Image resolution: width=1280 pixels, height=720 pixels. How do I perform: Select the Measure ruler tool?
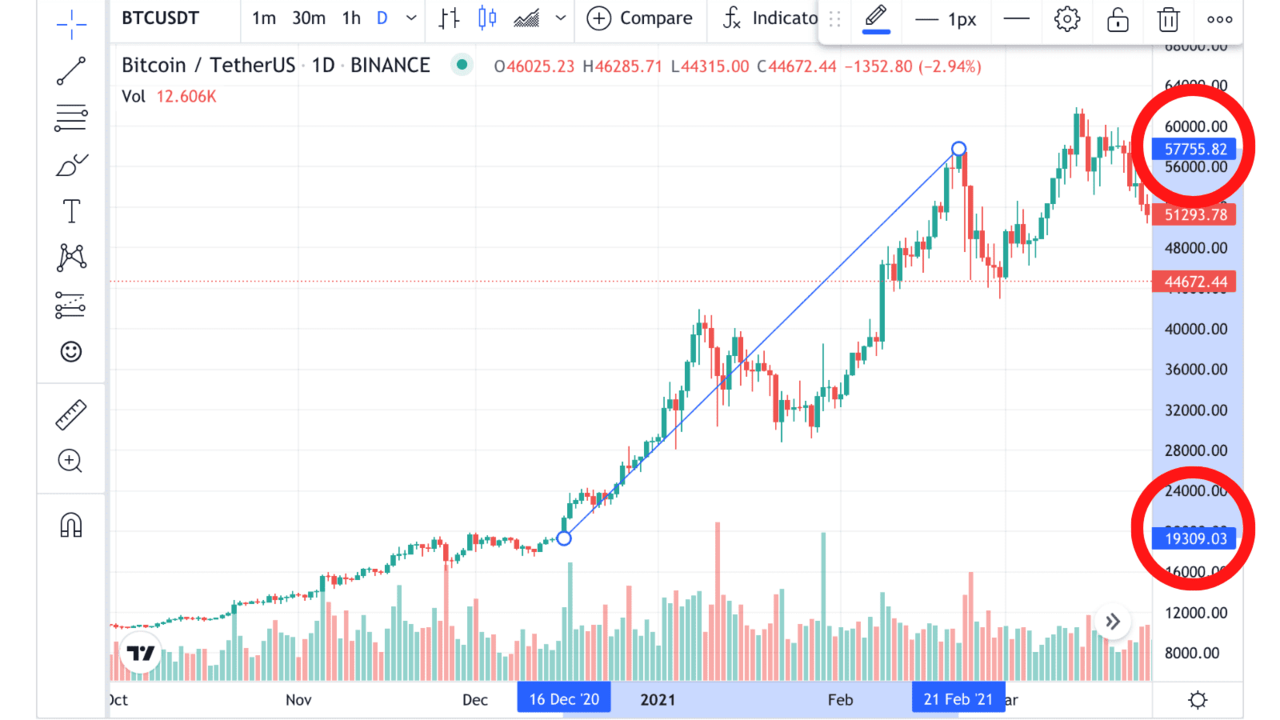[70, 414]
